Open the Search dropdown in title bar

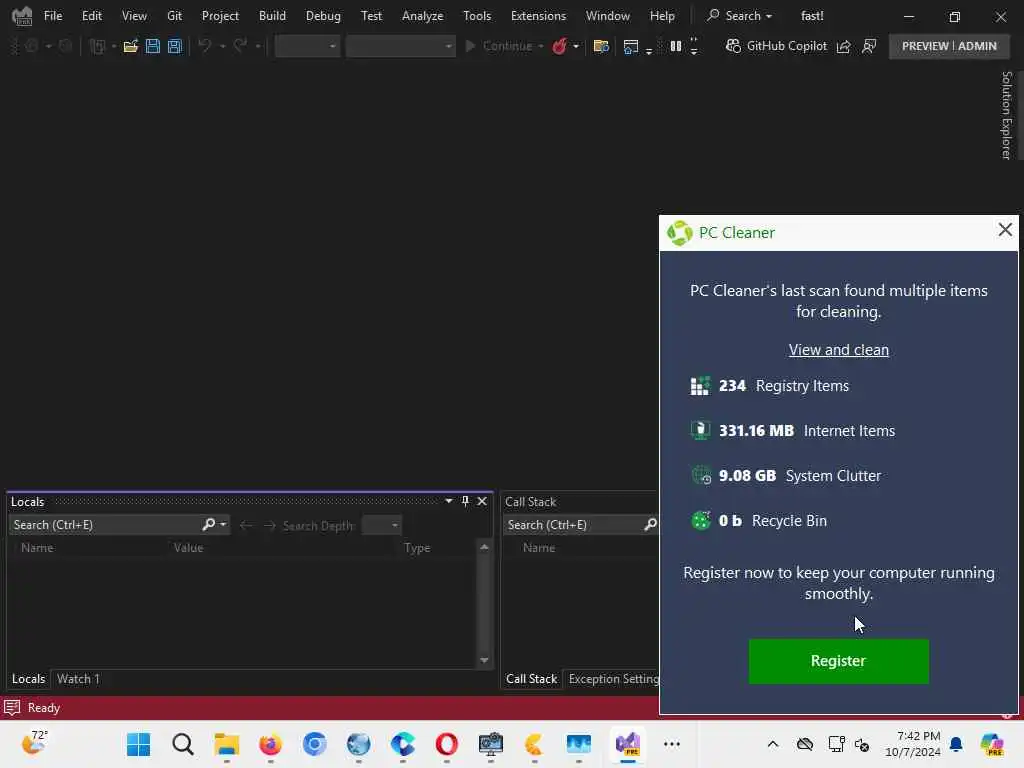click(740, 16)
